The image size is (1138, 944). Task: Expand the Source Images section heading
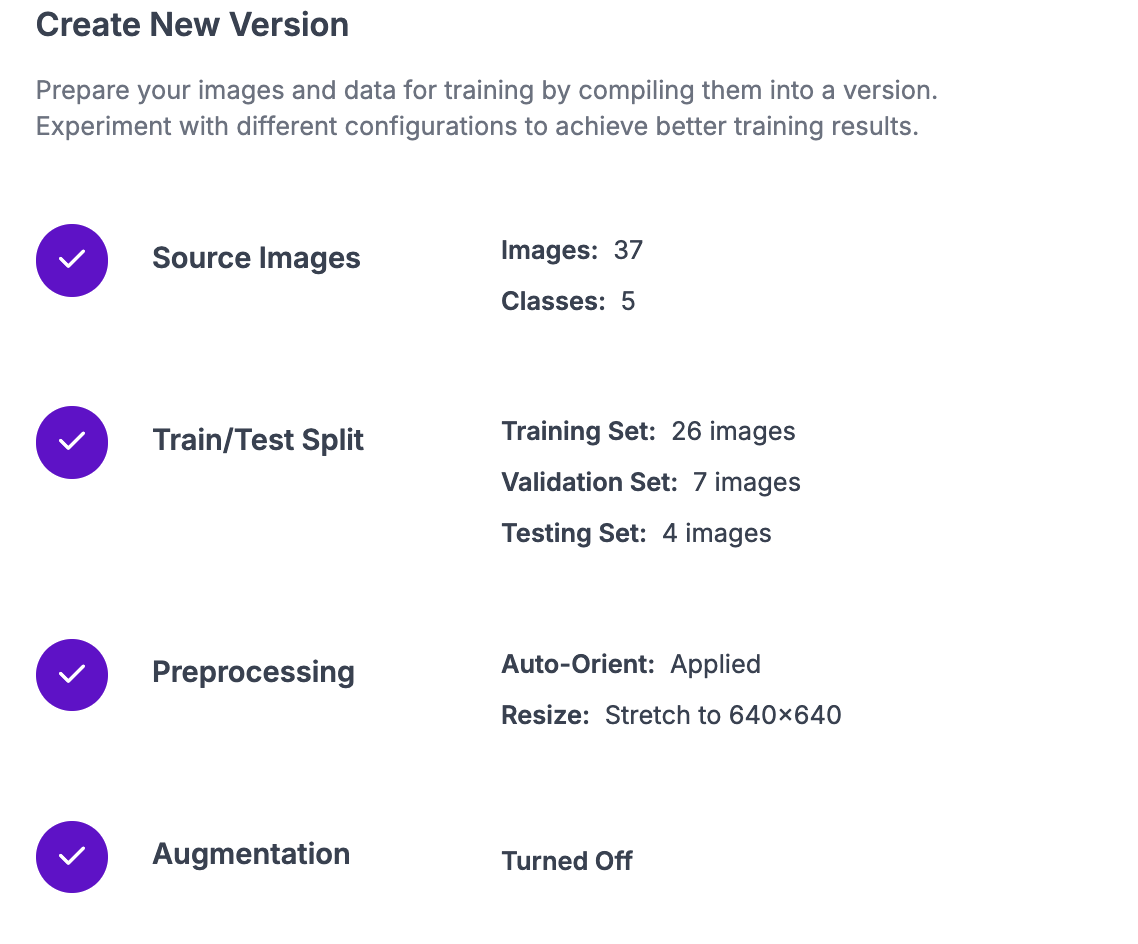click(256, 258)
